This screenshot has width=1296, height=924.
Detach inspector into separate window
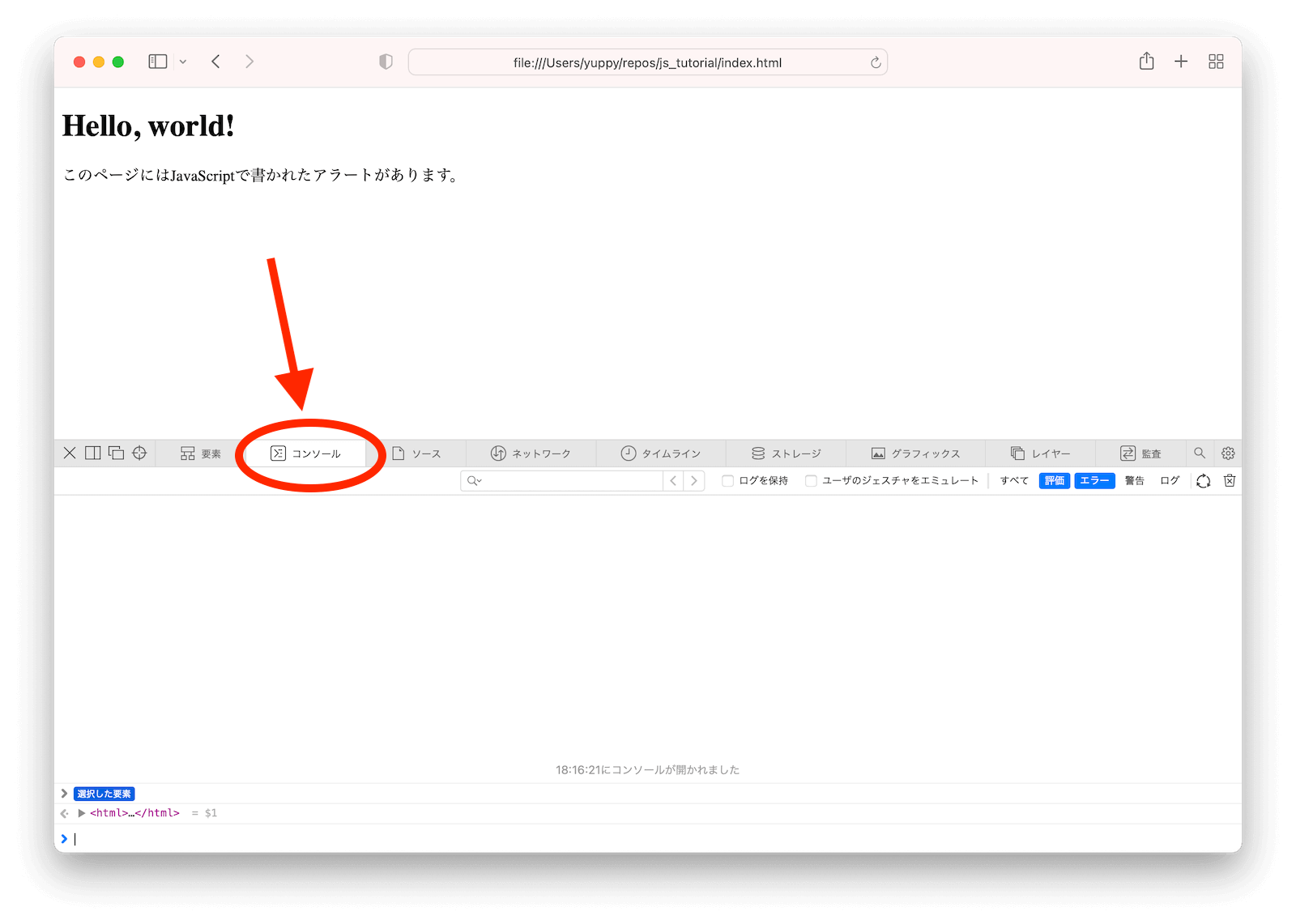[x=116, y=453]
